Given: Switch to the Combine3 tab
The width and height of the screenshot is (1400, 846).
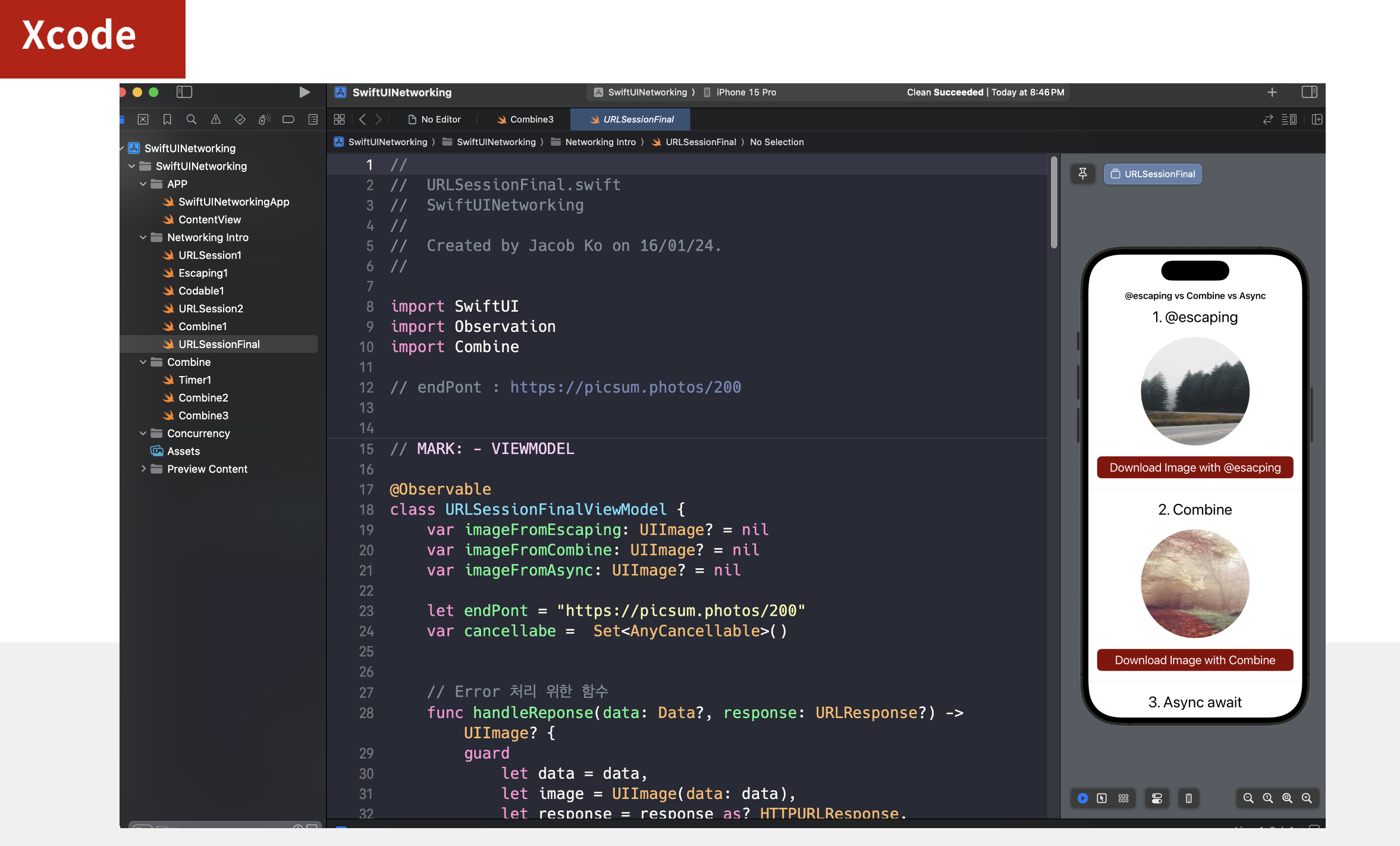Looking at the screenshot, I should point(525,120).
